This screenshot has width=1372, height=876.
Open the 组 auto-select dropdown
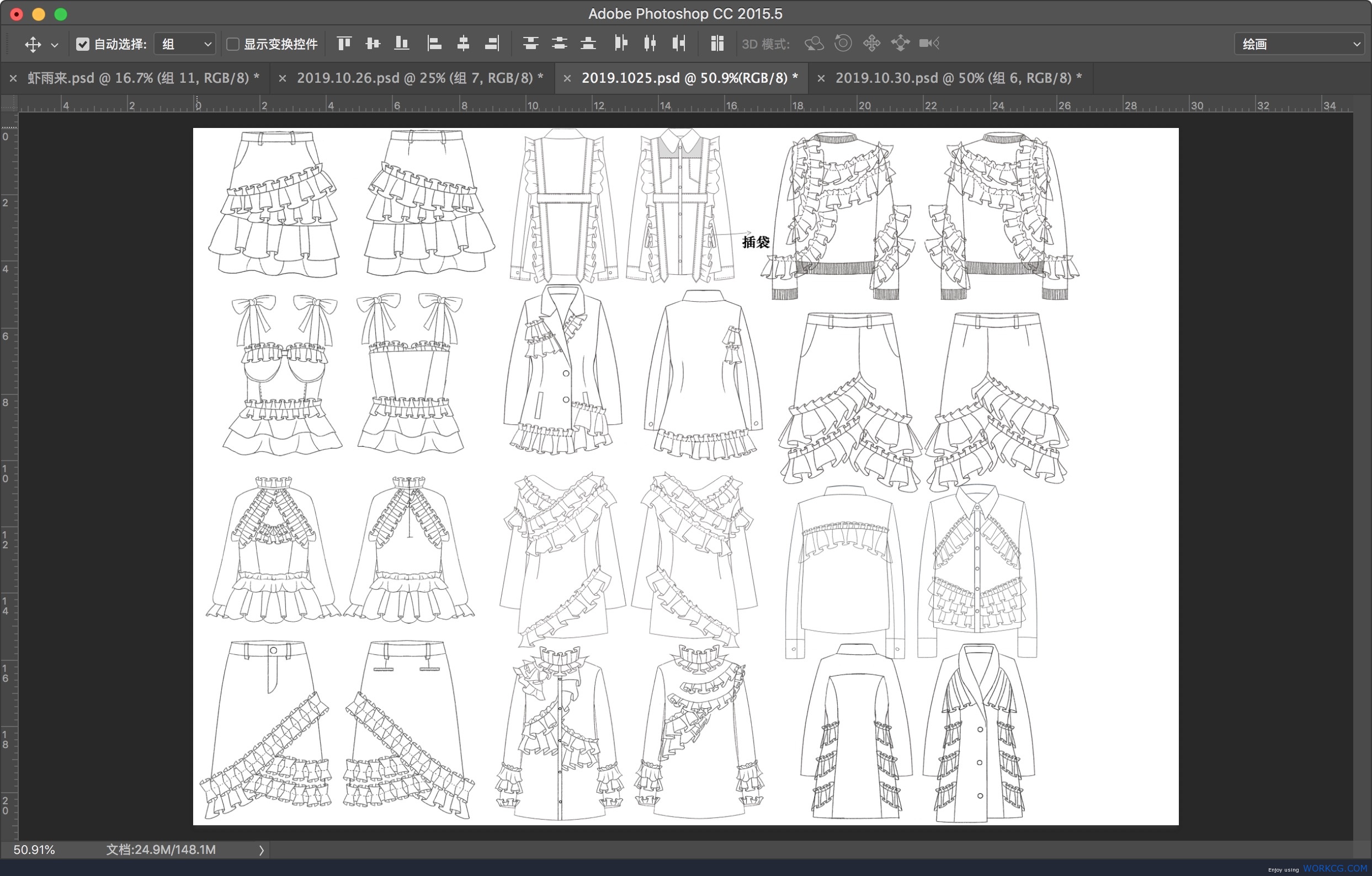click(184, 44)
